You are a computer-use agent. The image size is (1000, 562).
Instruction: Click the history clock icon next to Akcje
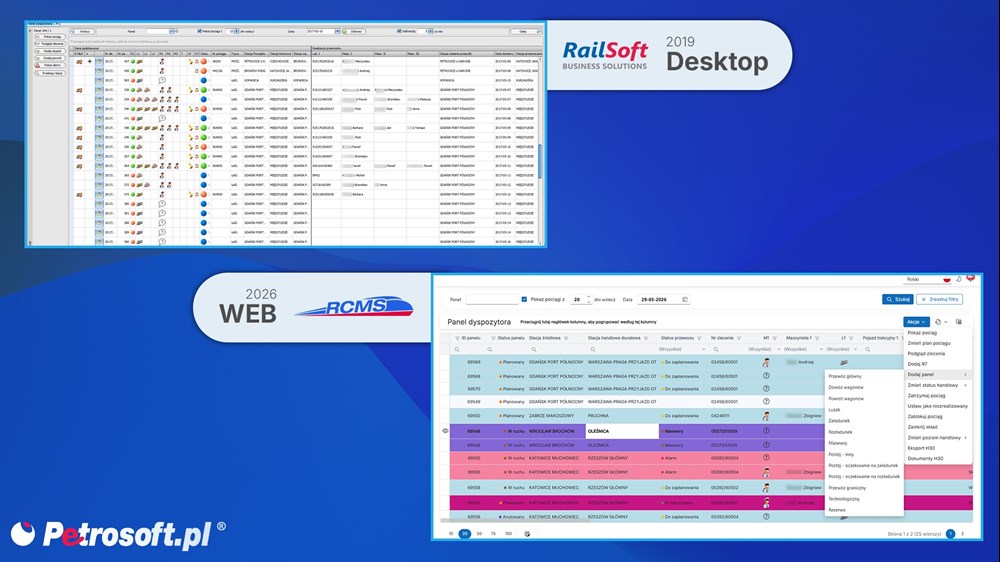coord(938,322)
